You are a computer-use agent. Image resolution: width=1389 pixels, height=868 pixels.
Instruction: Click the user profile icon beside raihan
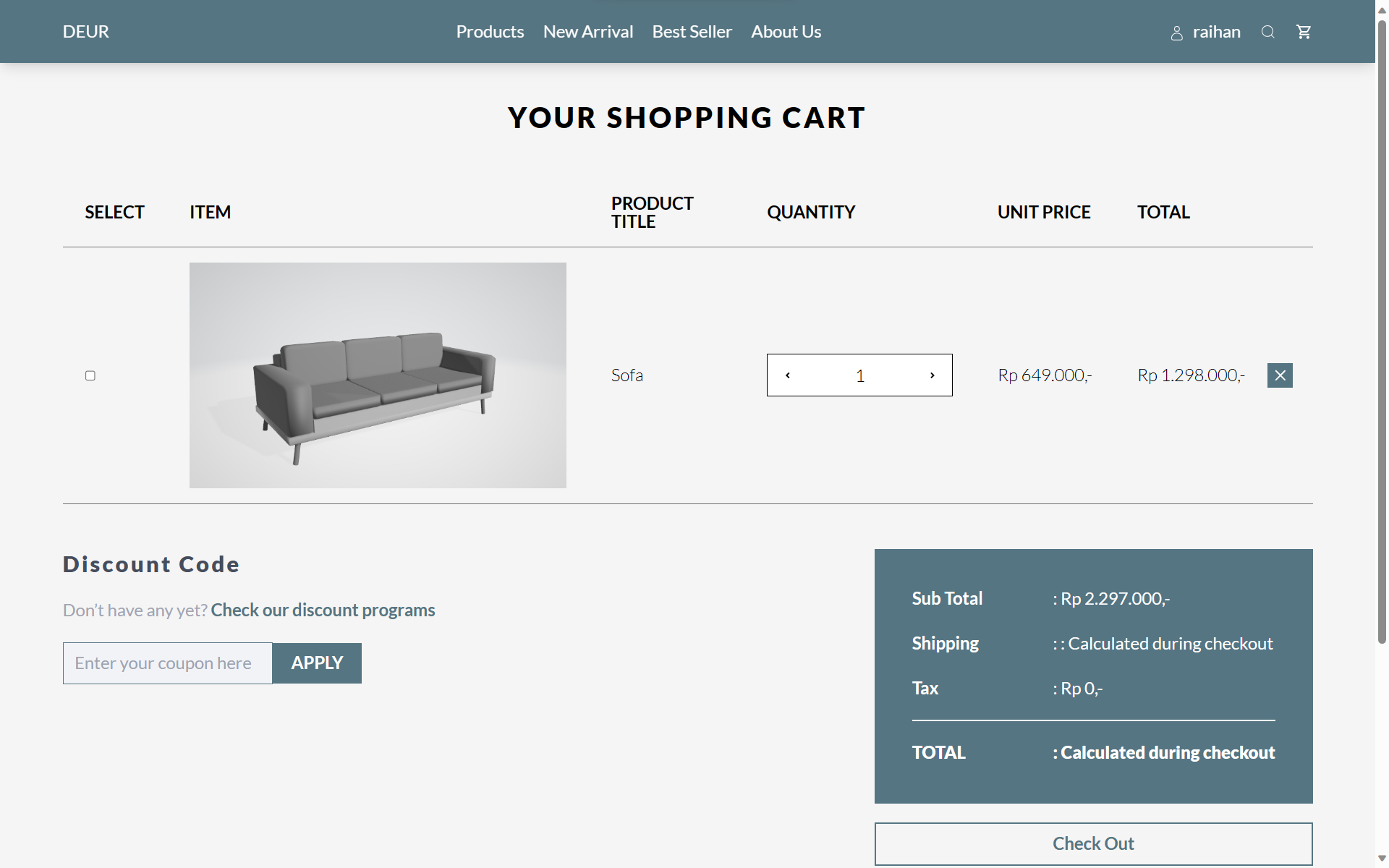(x=1177, y=33)
